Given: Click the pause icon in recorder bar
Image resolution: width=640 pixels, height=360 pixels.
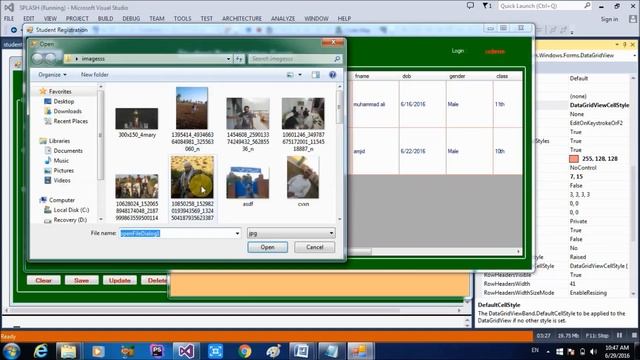Looking at the screenshot, I should (620, 335).
